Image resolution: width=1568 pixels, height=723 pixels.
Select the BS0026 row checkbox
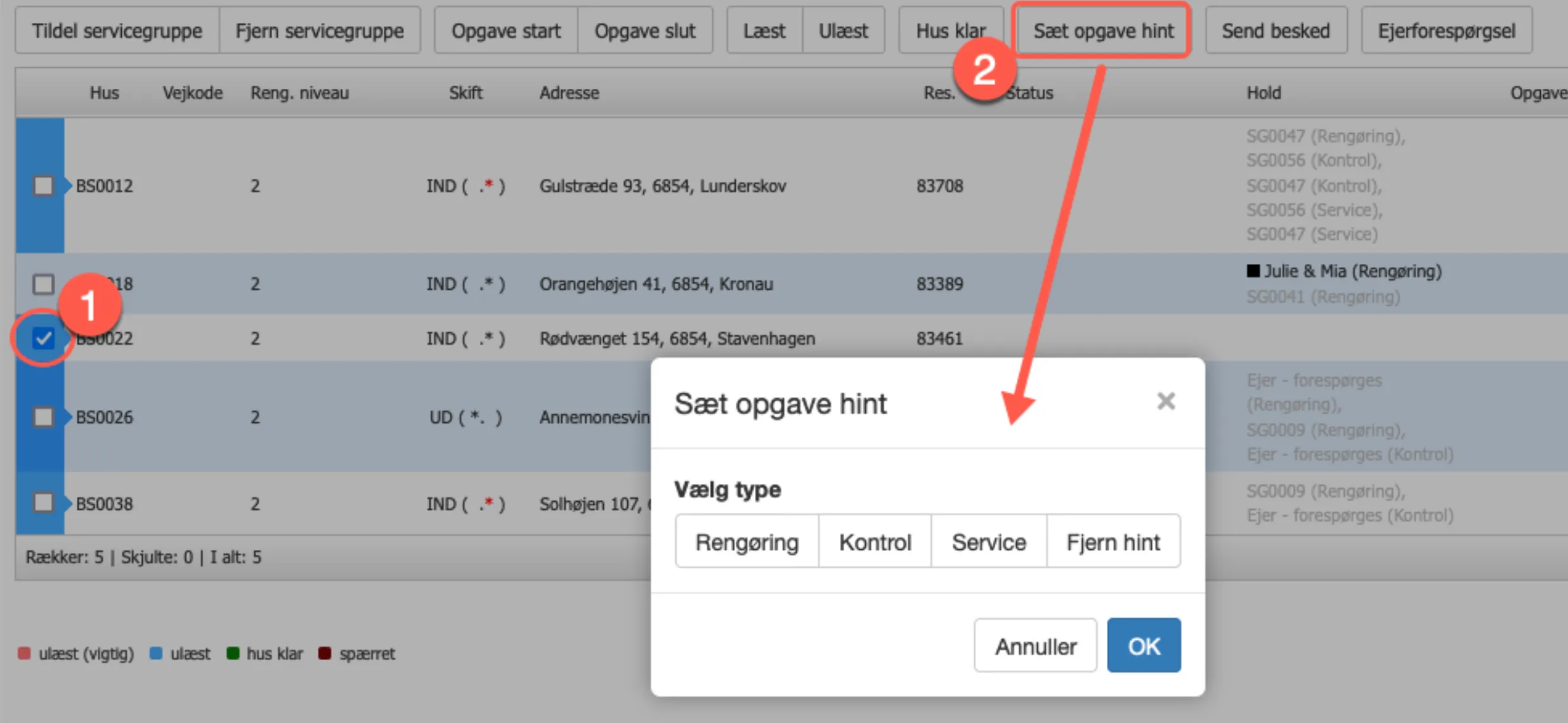point(43,417)
